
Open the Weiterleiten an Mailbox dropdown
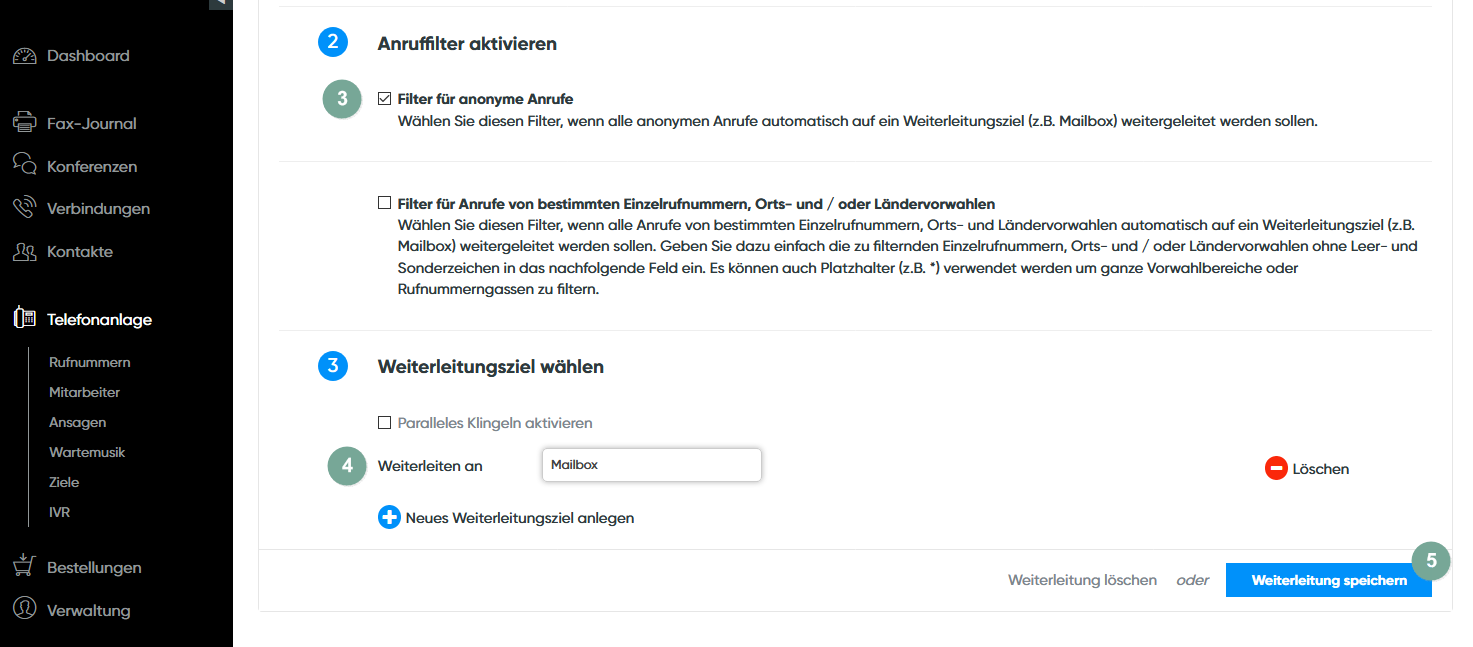click(x=651, y=465)
